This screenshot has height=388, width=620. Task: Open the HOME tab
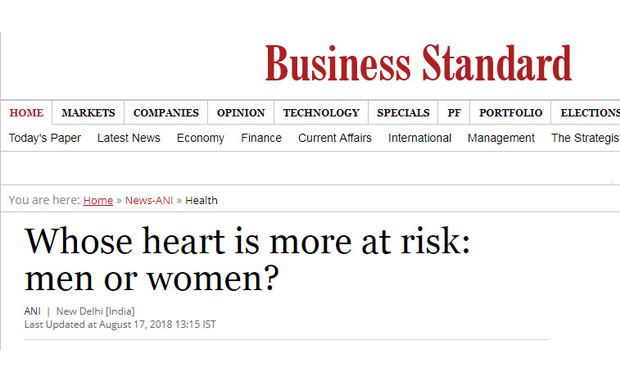coord(26,113)
